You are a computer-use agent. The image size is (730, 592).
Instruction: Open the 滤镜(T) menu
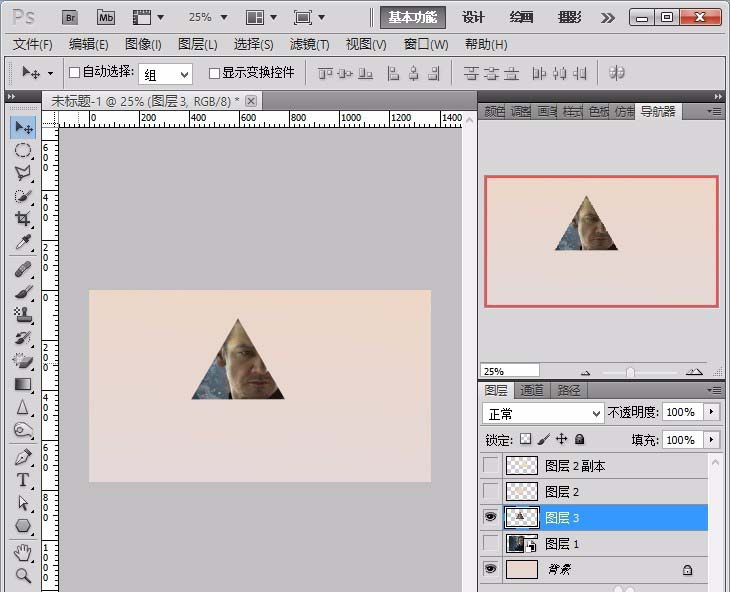coord(309,44)
